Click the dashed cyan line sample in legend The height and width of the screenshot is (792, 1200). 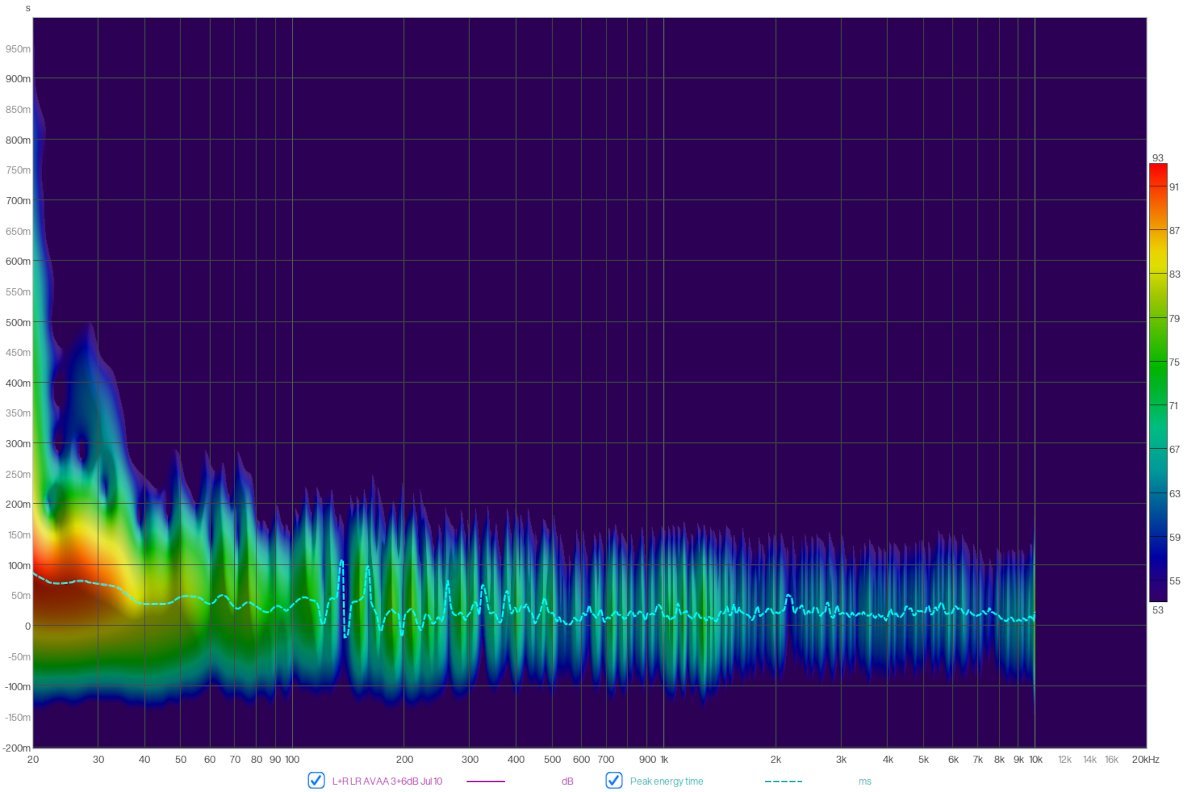783,781
